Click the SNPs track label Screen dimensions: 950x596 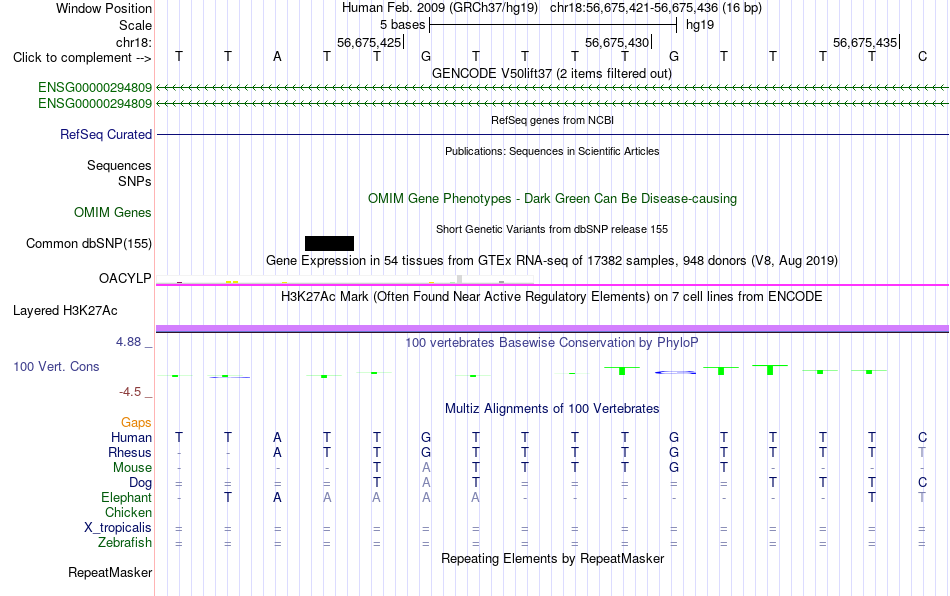[x=135, y=181]
